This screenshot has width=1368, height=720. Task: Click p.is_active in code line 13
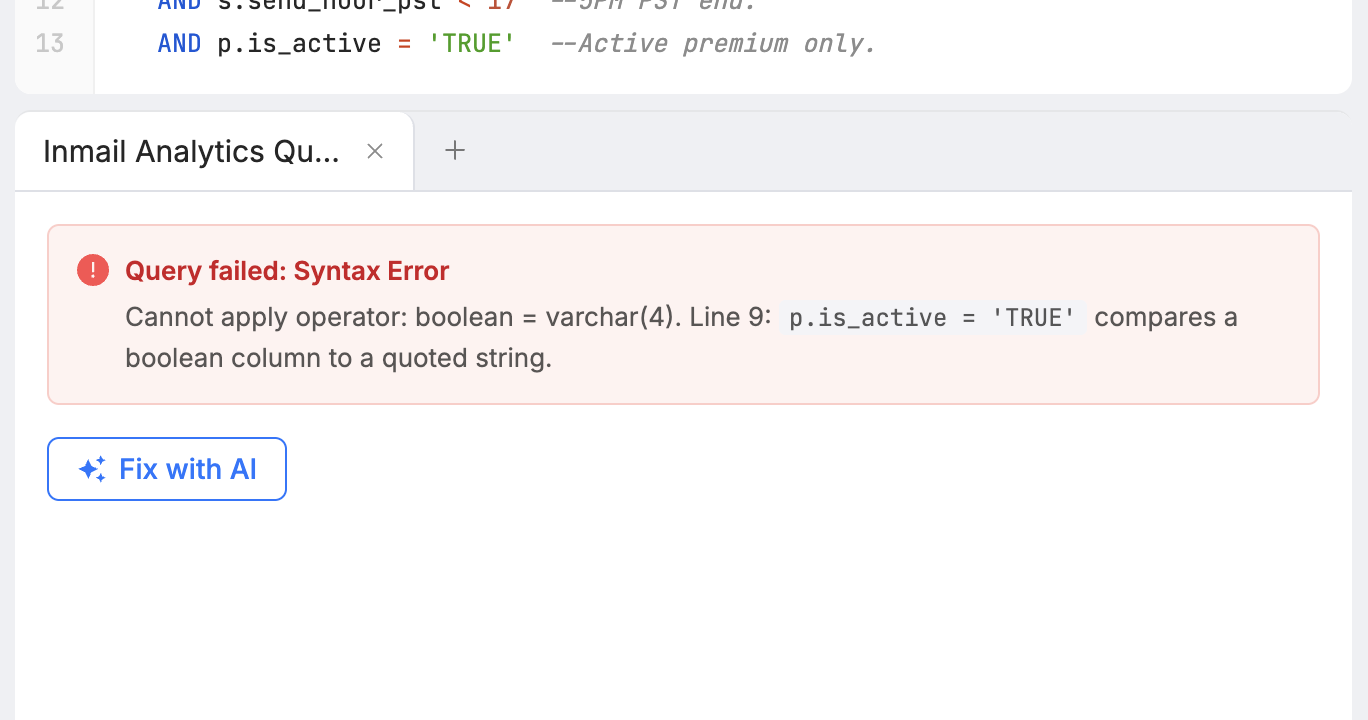coord(299,44)
